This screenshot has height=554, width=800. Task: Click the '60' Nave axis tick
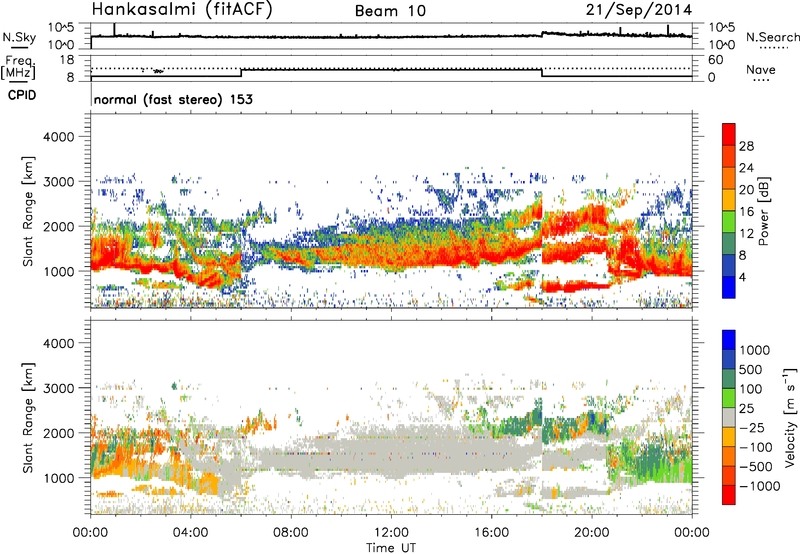(x=716, y=60)
